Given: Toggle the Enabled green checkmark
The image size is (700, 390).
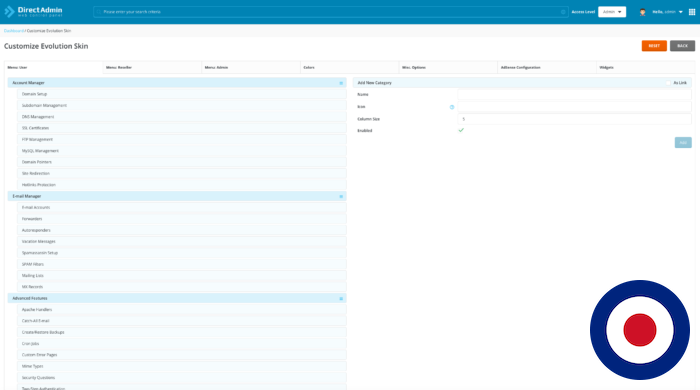Looking at the screenshot, I should pos(461,130).
